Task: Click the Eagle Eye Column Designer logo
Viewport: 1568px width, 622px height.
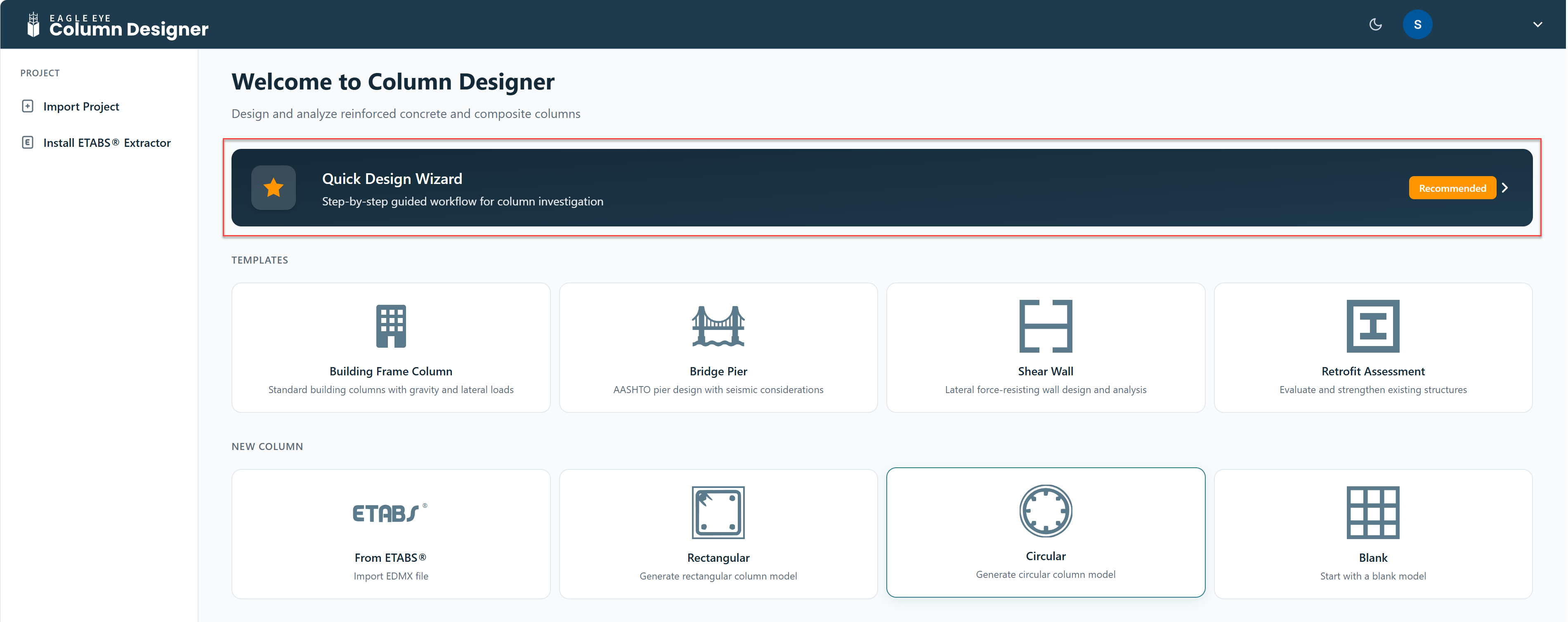Action: pos(118,25)
